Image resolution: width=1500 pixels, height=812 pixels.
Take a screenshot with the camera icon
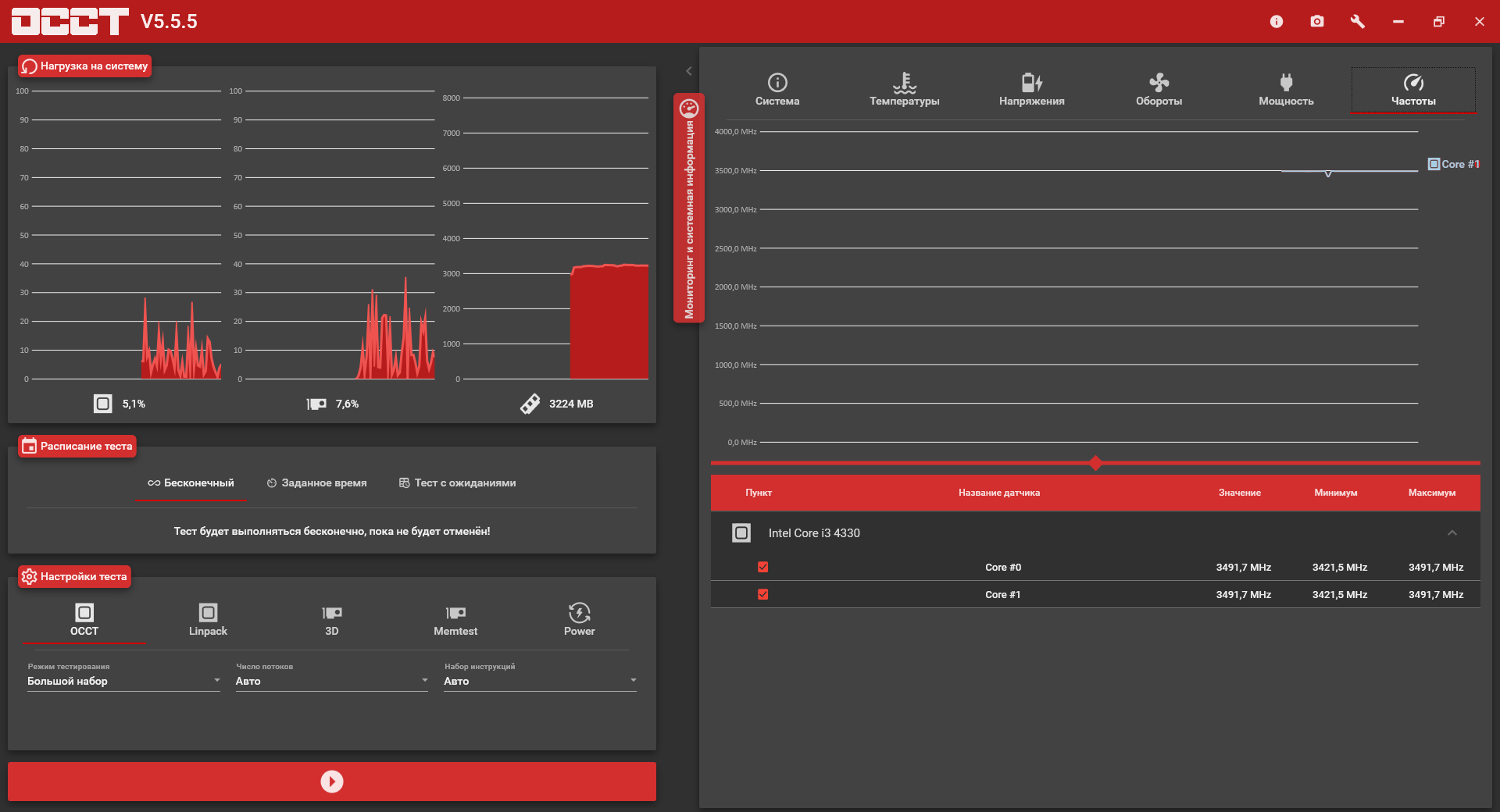(1317, 22)
